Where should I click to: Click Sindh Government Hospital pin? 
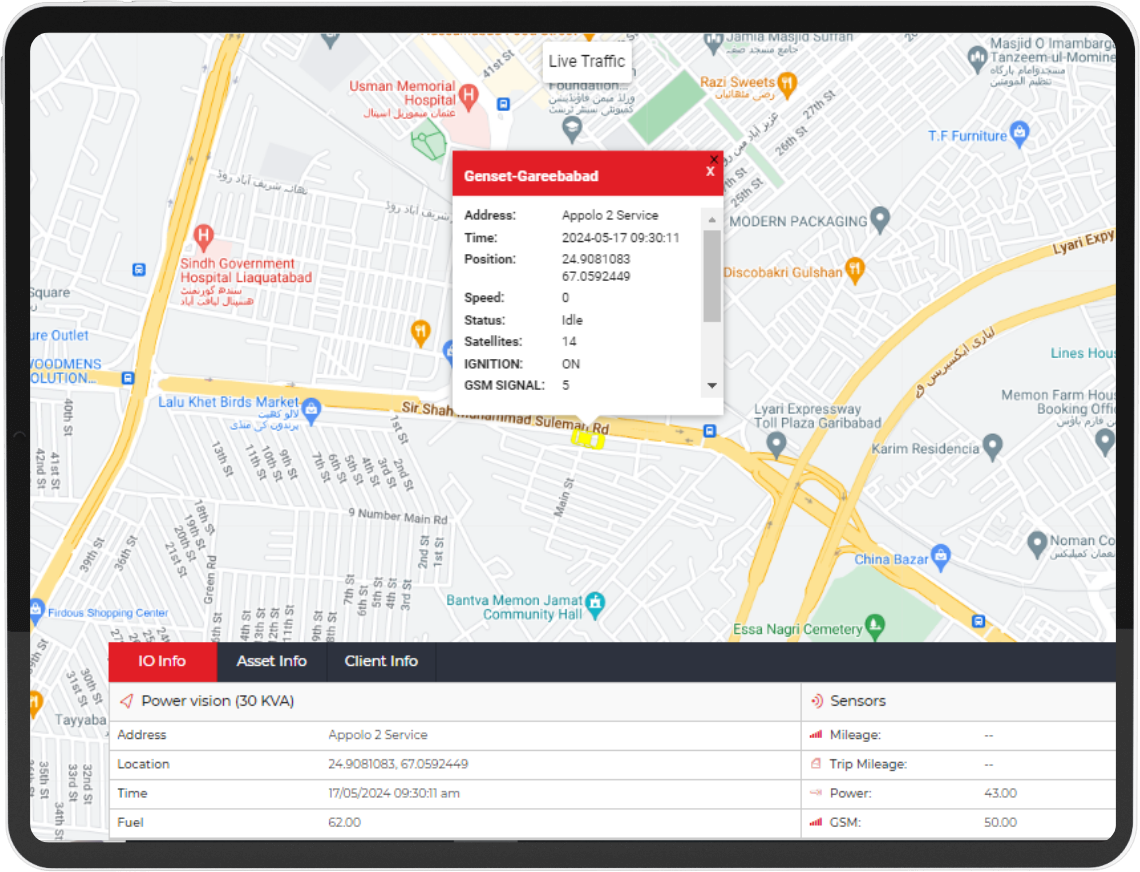coord(204,238)
